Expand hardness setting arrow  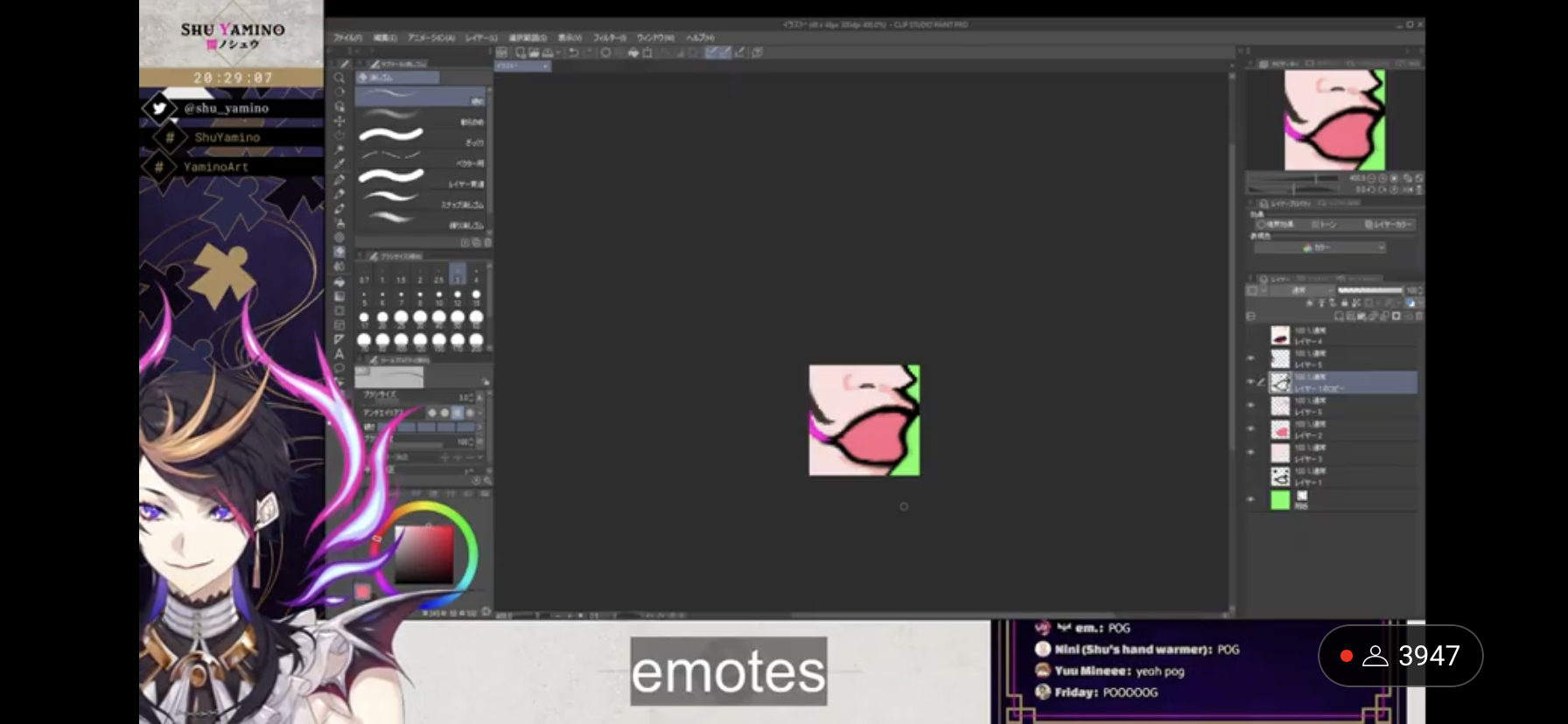[479, 427]
